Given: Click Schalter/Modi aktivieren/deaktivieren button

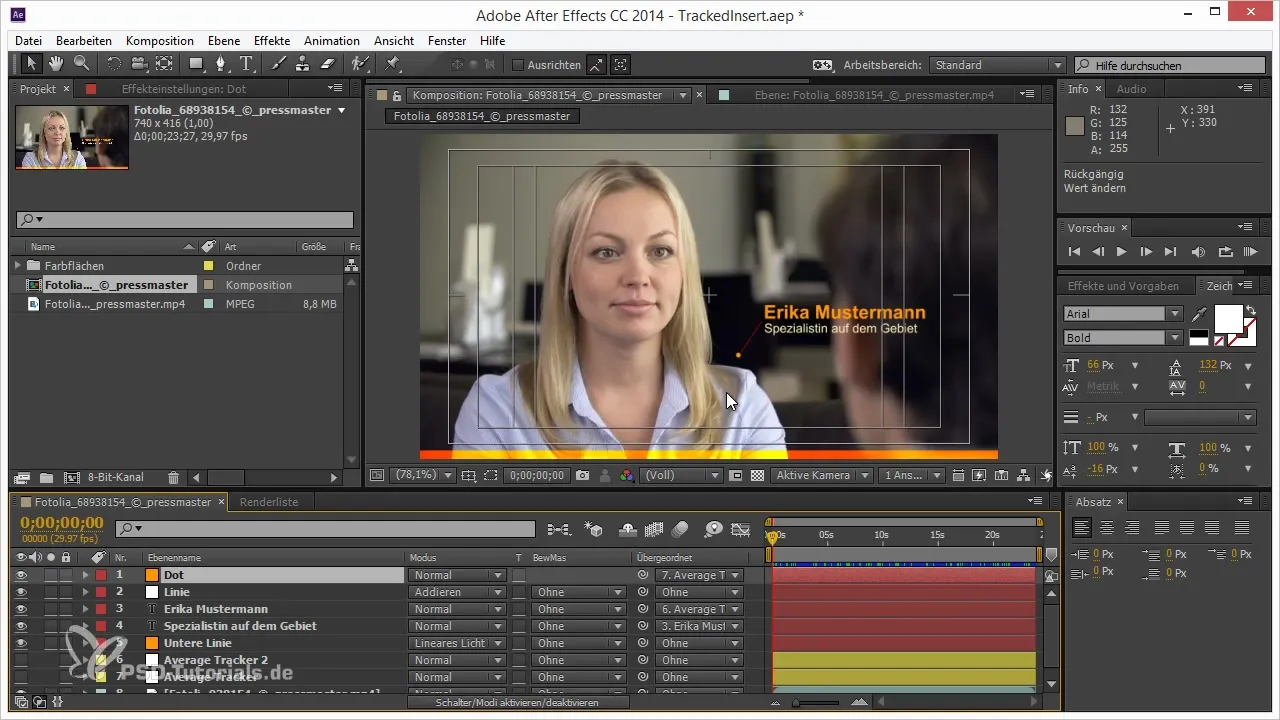Looking at the screenshot, I should pos(517,703).
